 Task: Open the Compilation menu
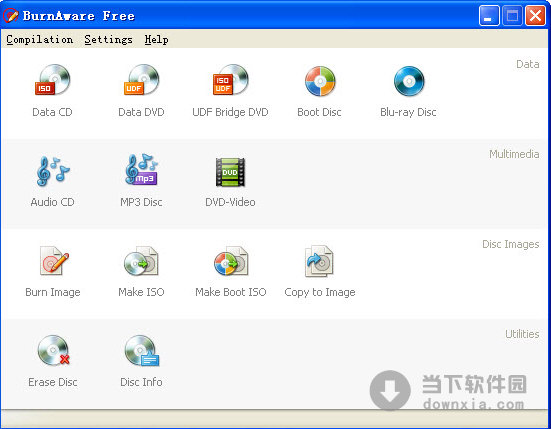40,39
